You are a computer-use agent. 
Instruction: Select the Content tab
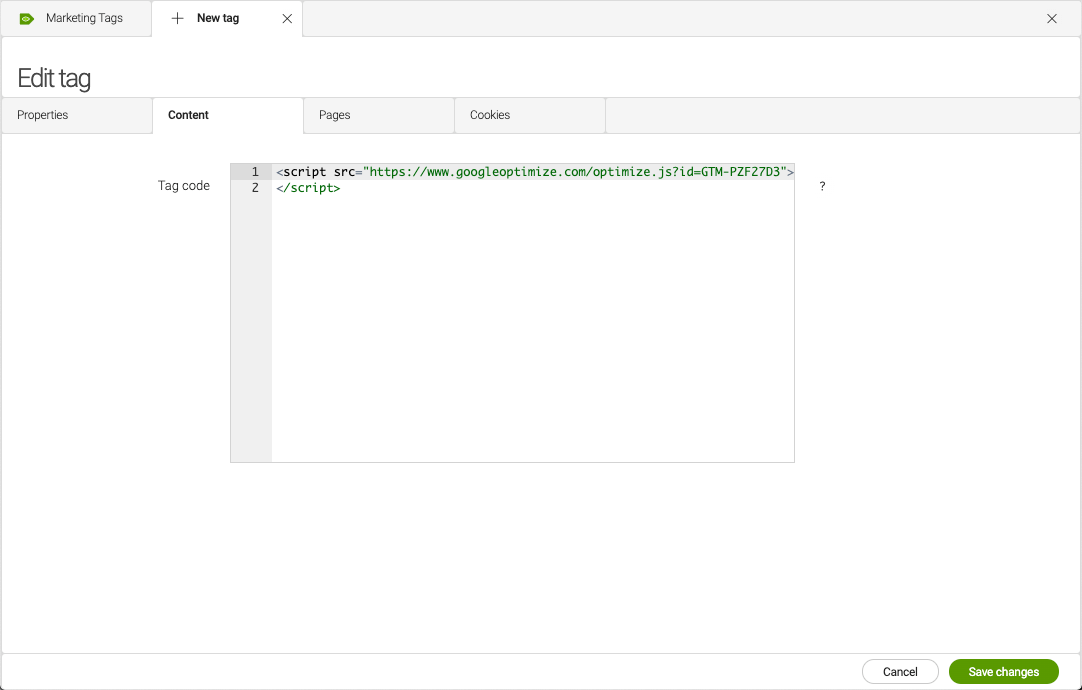pyautogui.click(x=188, y=115)
